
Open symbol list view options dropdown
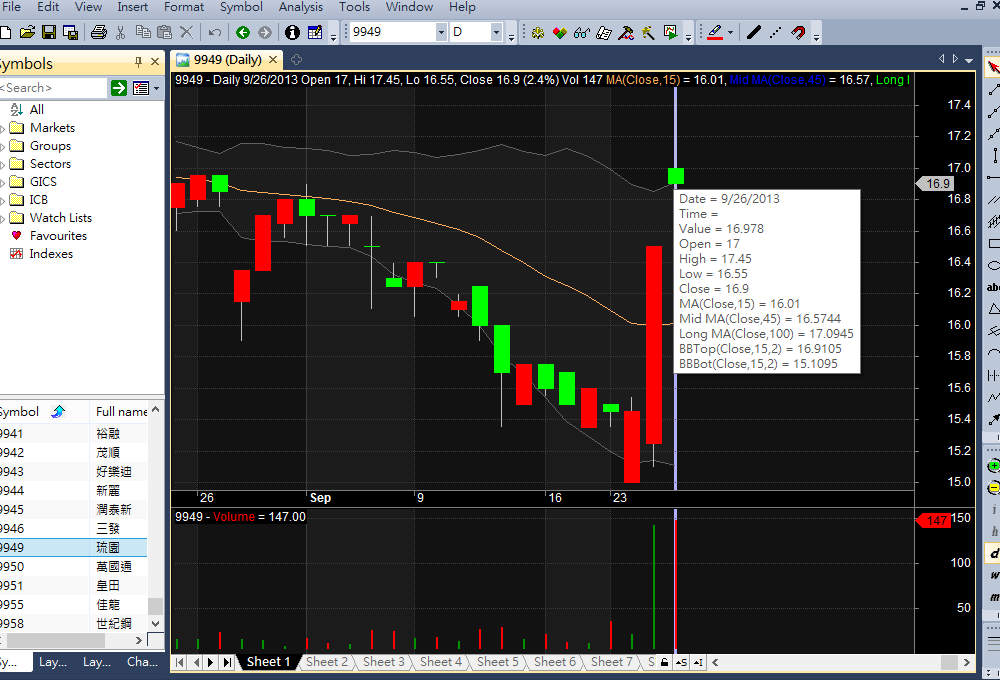[156, 88]
